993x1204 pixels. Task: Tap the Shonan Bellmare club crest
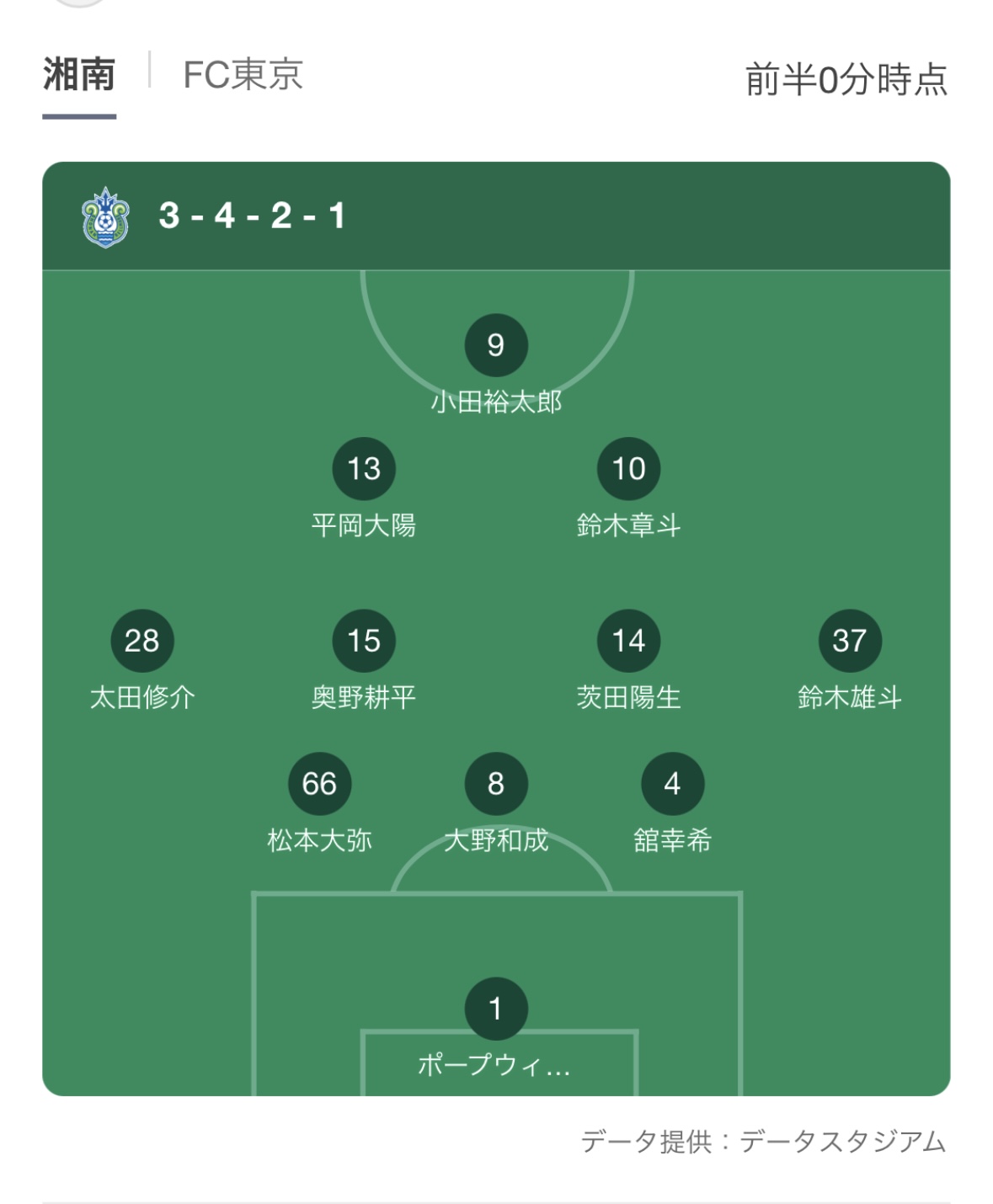(x=105, y=217)
